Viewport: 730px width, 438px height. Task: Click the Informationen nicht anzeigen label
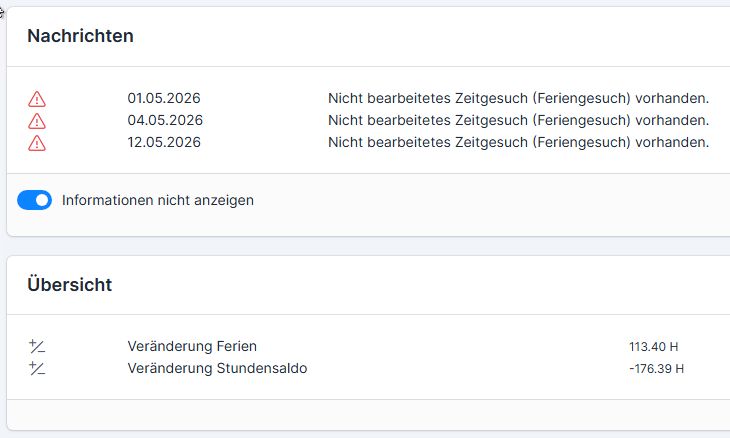click(x=158, y=200)
